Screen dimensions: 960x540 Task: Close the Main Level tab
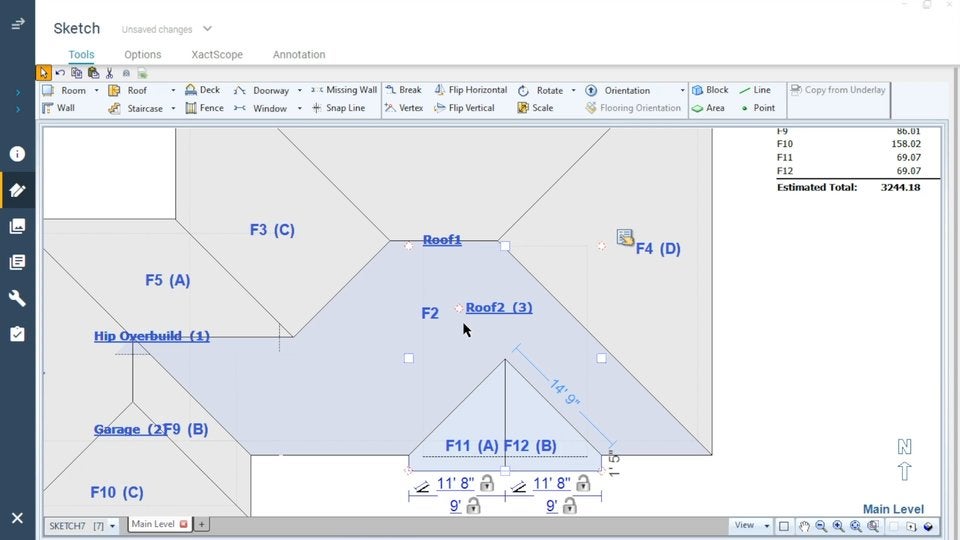pos(183,524)
